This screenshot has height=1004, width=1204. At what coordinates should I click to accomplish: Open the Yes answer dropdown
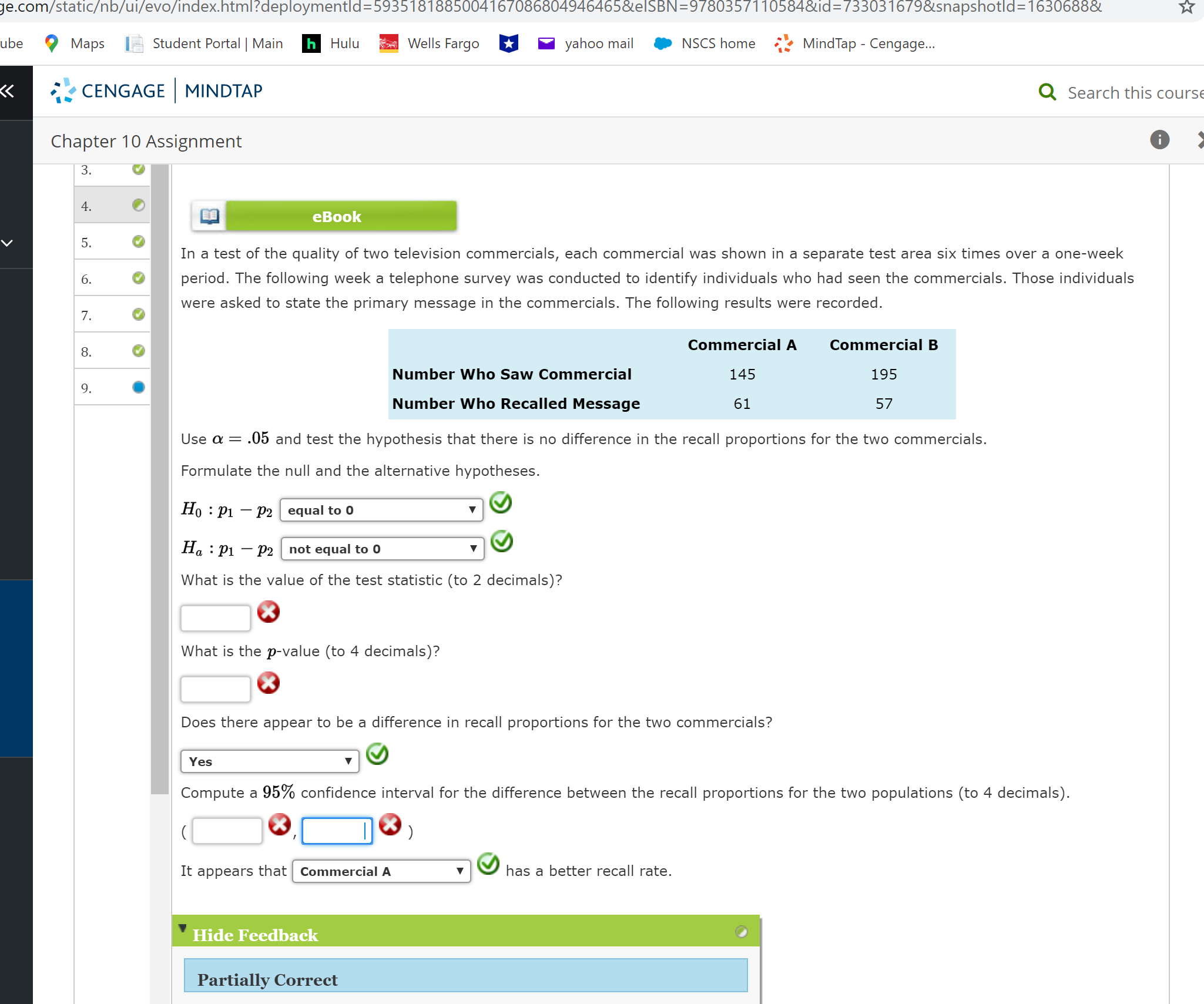270,761
